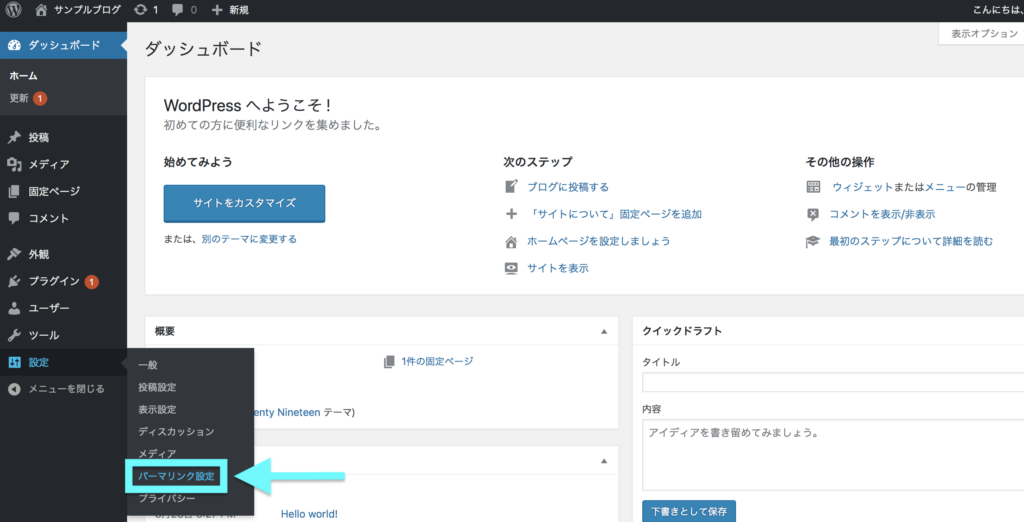Open メディア in the 設定 submenu
This screenshot has width=1024, height=522.
157,454
